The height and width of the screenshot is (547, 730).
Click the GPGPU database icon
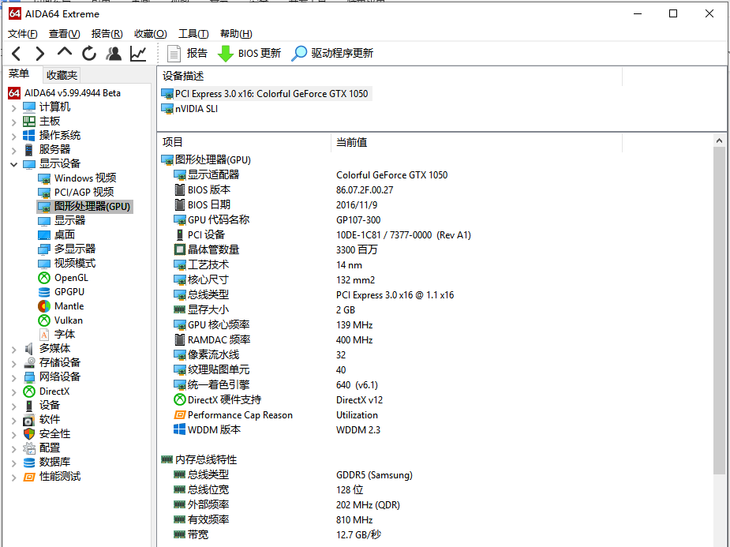click(x=44, y=292)
